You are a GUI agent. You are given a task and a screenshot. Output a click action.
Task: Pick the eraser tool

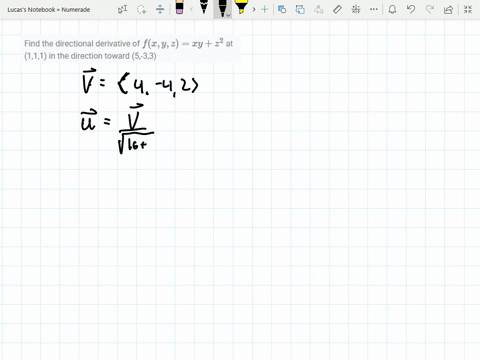(x=179, y=7)
